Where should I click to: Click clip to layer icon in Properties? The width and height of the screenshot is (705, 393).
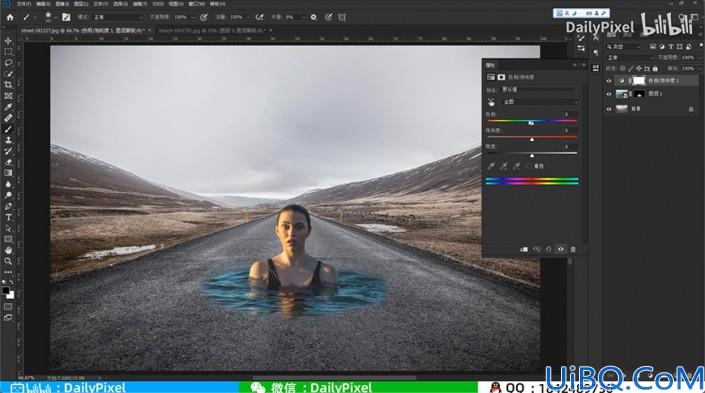point(524,249)
